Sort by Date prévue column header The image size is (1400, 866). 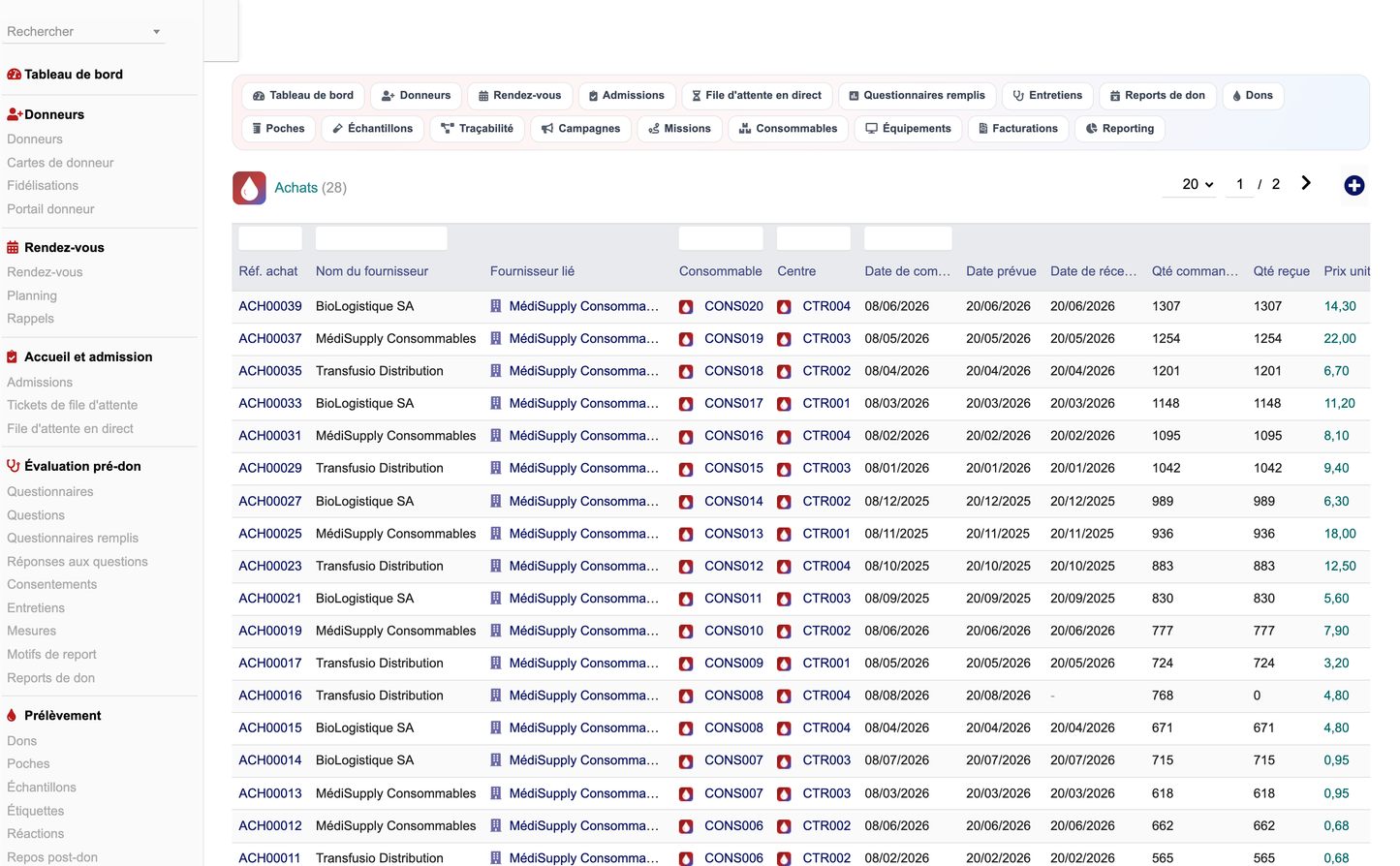1001,271
